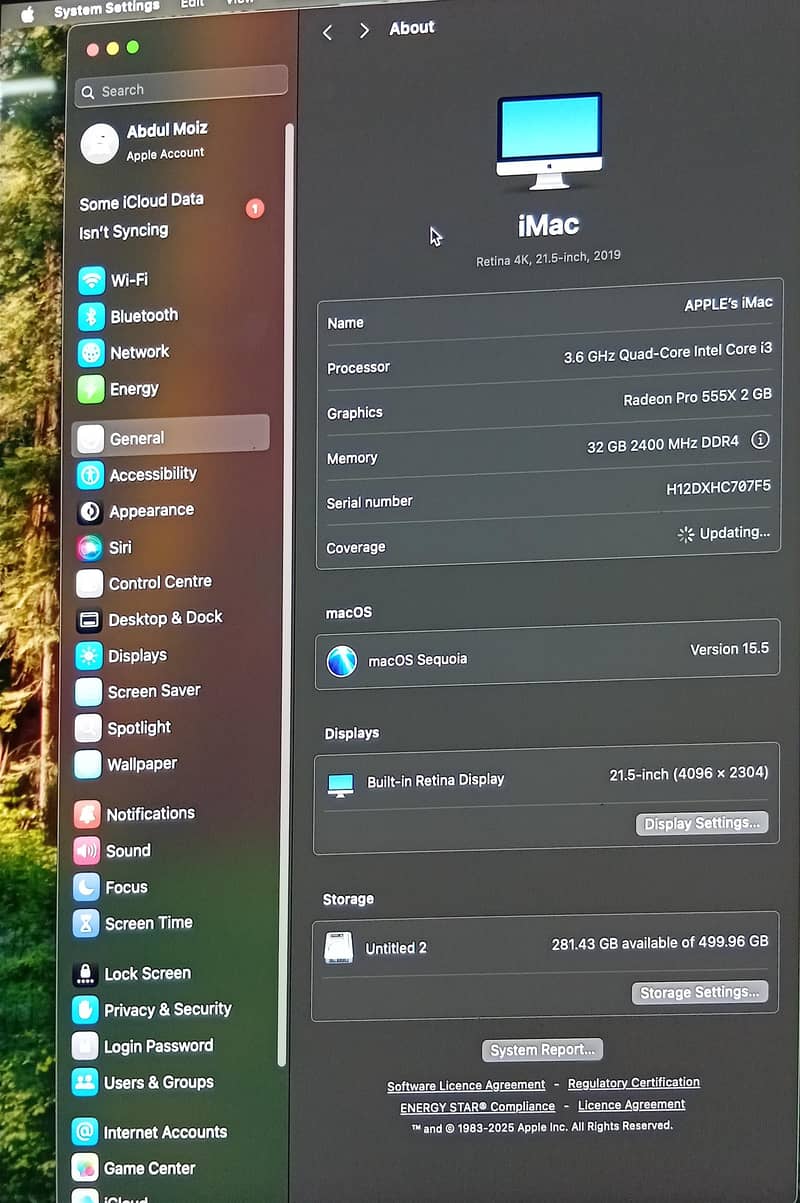Open the Licence Agreement link
Viewport: 800px width, 1203px height.
click(632, 1105)
